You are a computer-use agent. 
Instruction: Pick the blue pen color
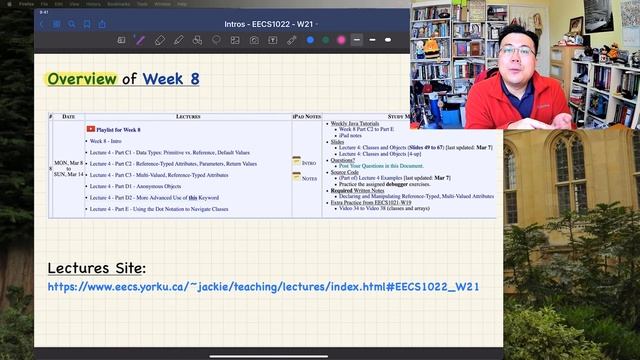click(310, 40)
